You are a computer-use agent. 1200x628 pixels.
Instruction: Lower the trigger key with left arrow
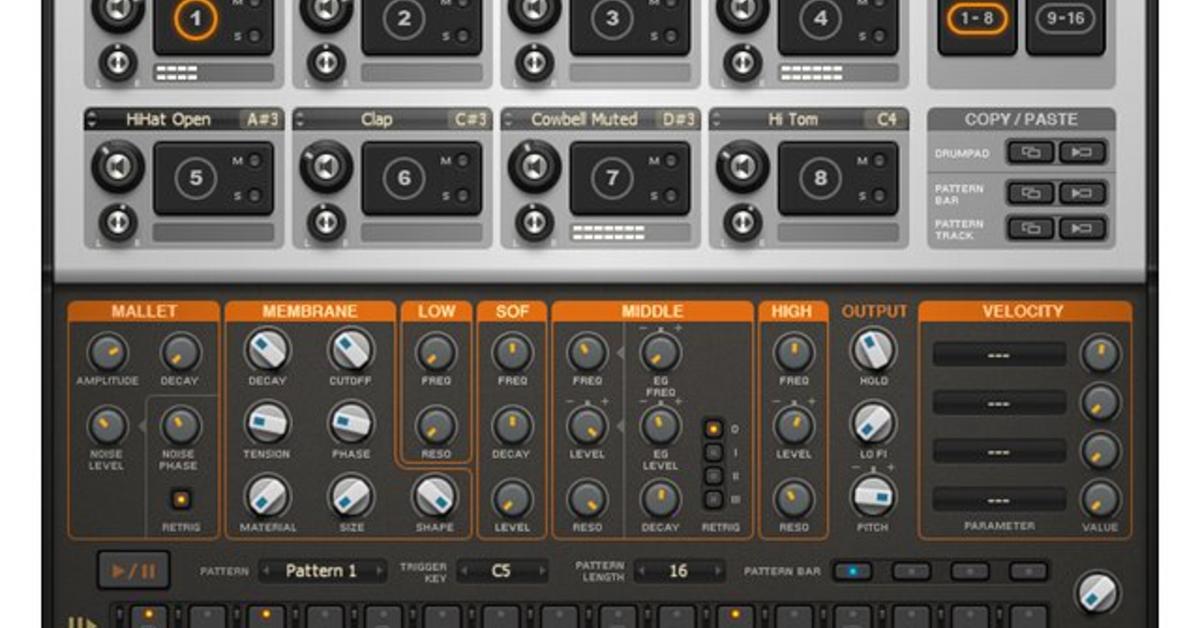tap(464, 571)
